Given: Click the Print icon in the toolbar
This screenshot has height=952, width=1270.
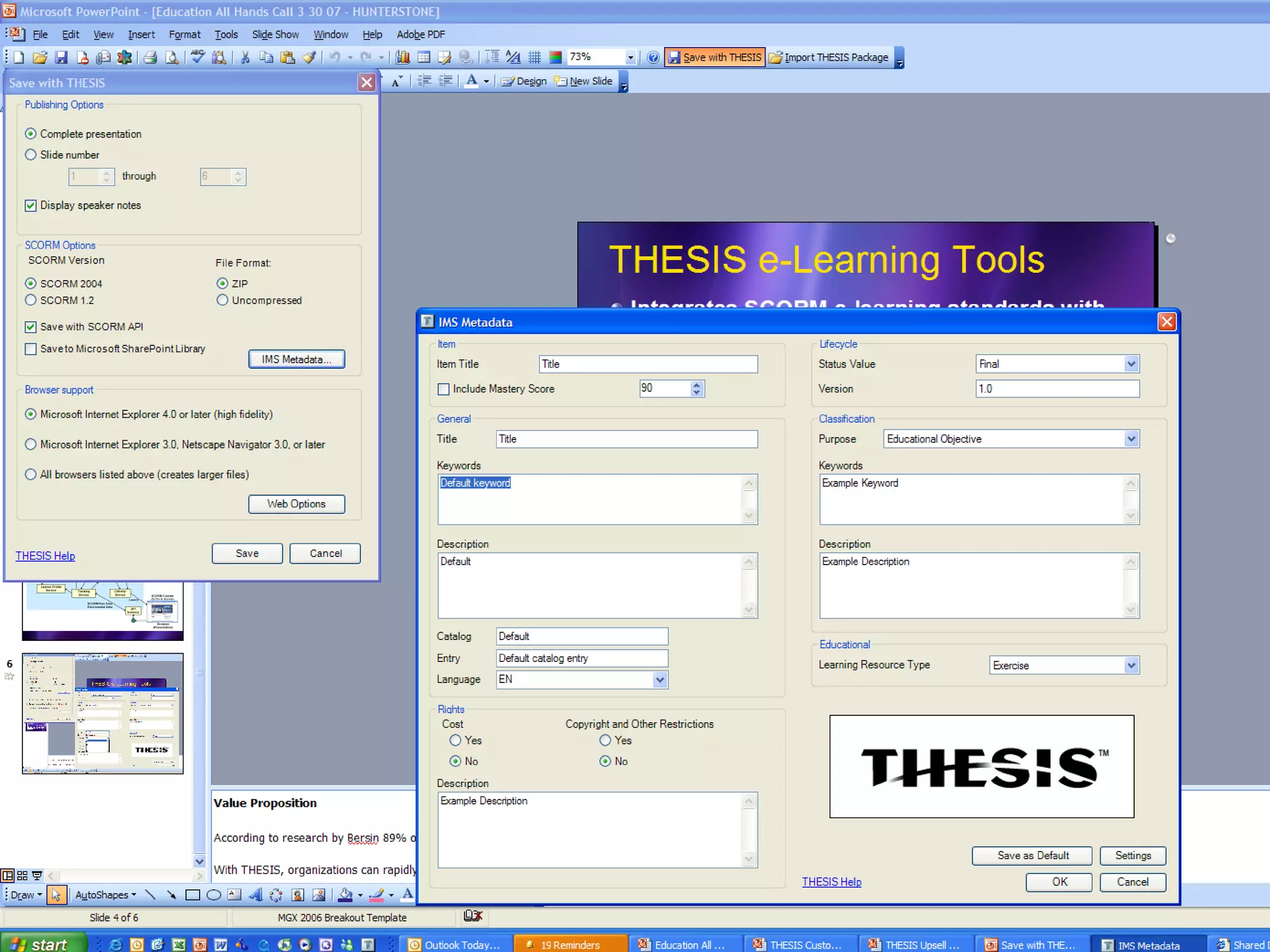Looking at the screenshot, I should [x=150, y=57].
